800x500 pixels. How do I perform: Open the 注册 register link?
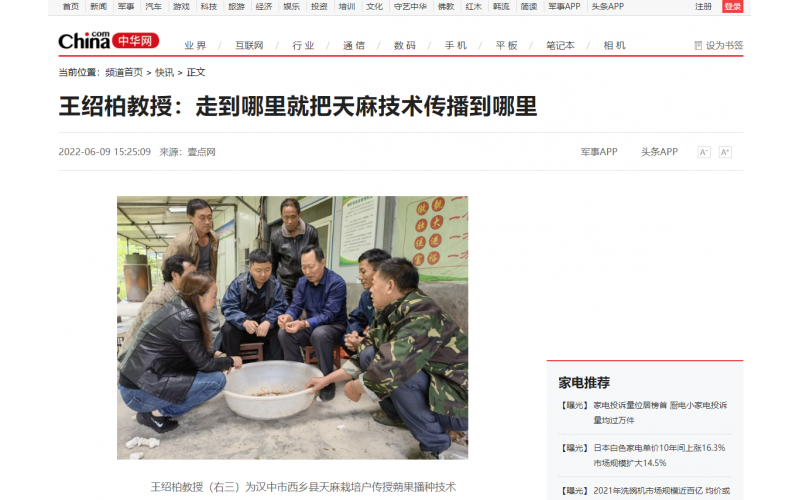pos(703,7)
